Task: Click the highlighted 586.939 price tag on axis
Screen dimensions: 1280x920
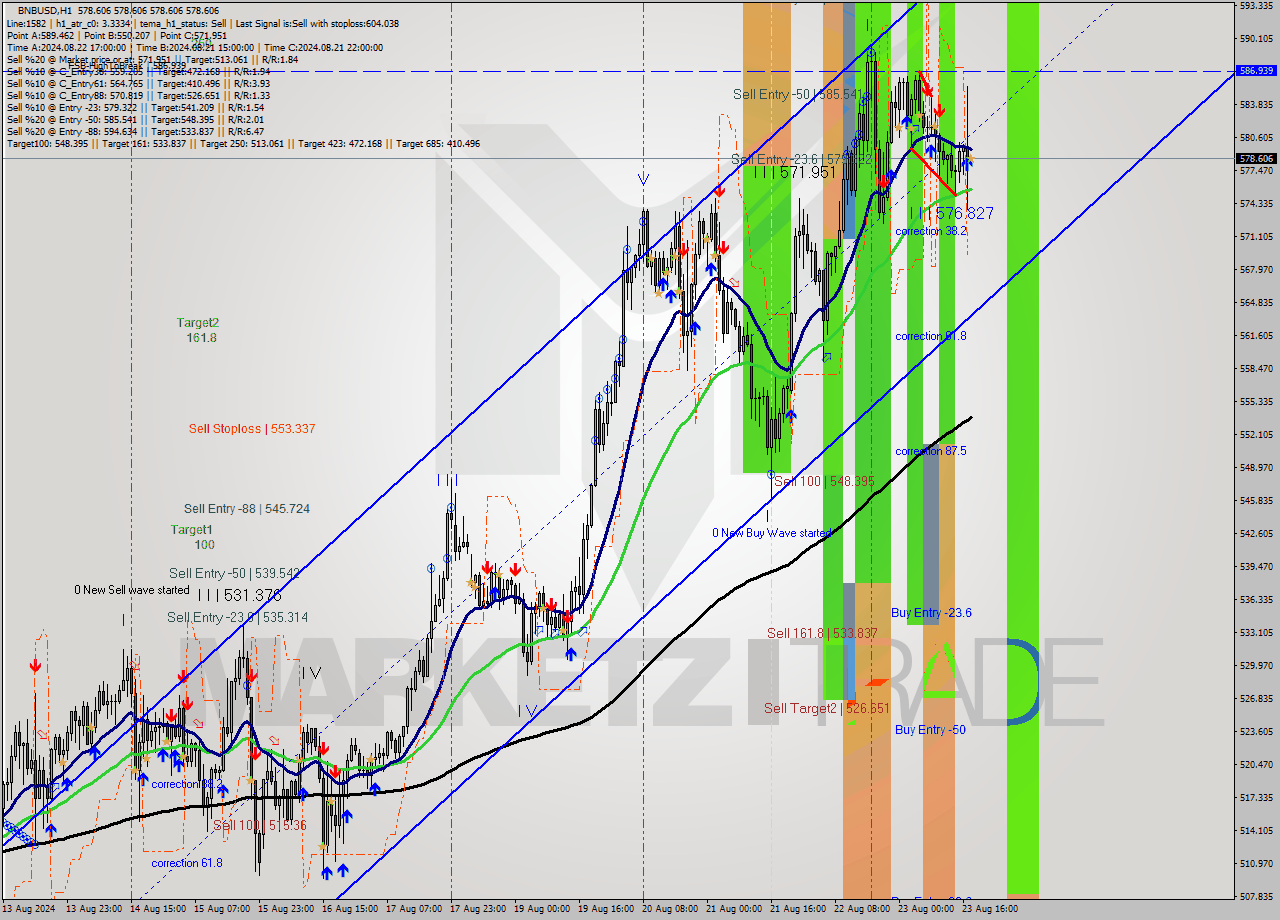Action: point(1256,71)
